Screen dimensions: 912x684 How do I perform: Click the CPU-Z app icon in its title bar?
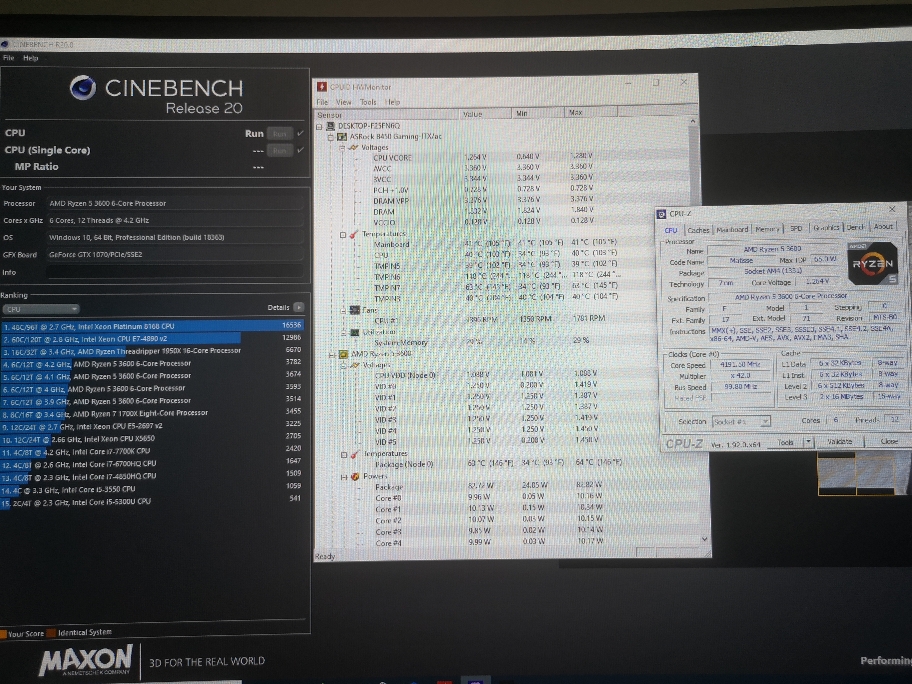[661, 214]
